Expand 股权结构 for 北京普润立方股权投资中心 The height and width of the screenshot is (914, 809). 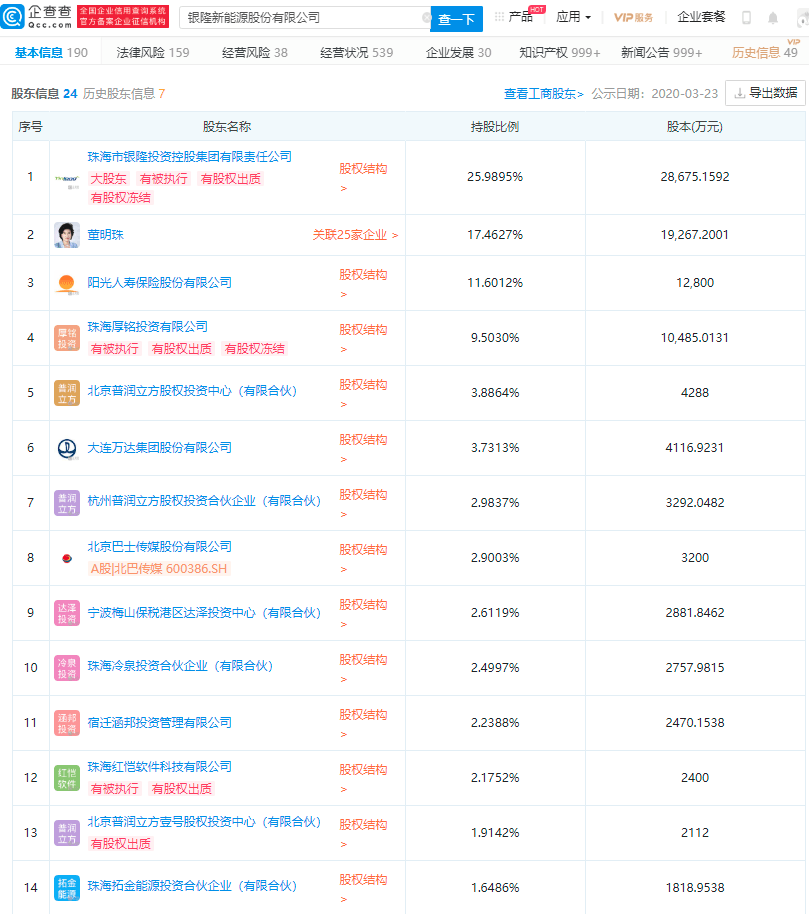pos(363,393)
